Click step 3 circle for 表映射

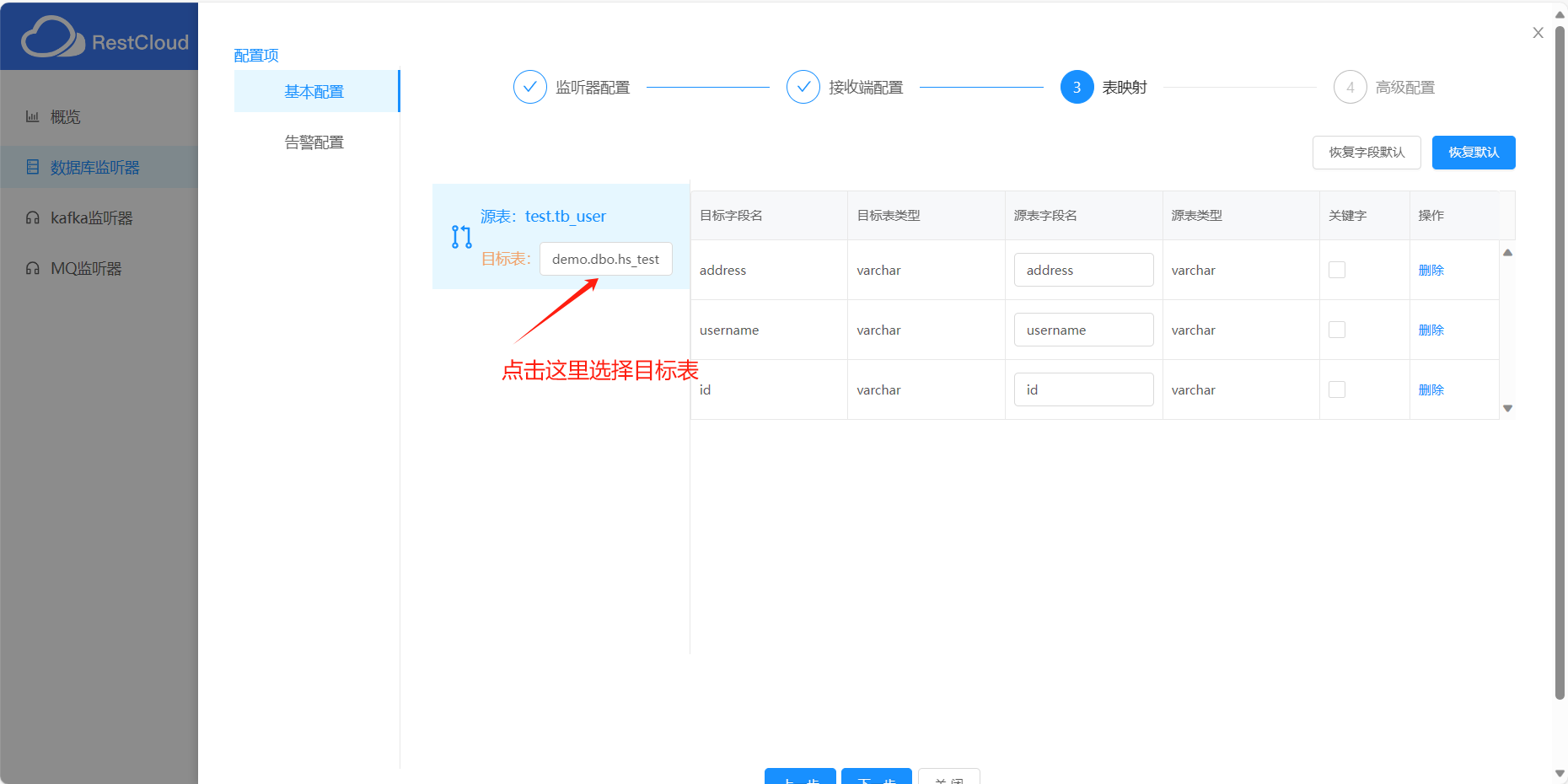click(x=1077, y=87)
